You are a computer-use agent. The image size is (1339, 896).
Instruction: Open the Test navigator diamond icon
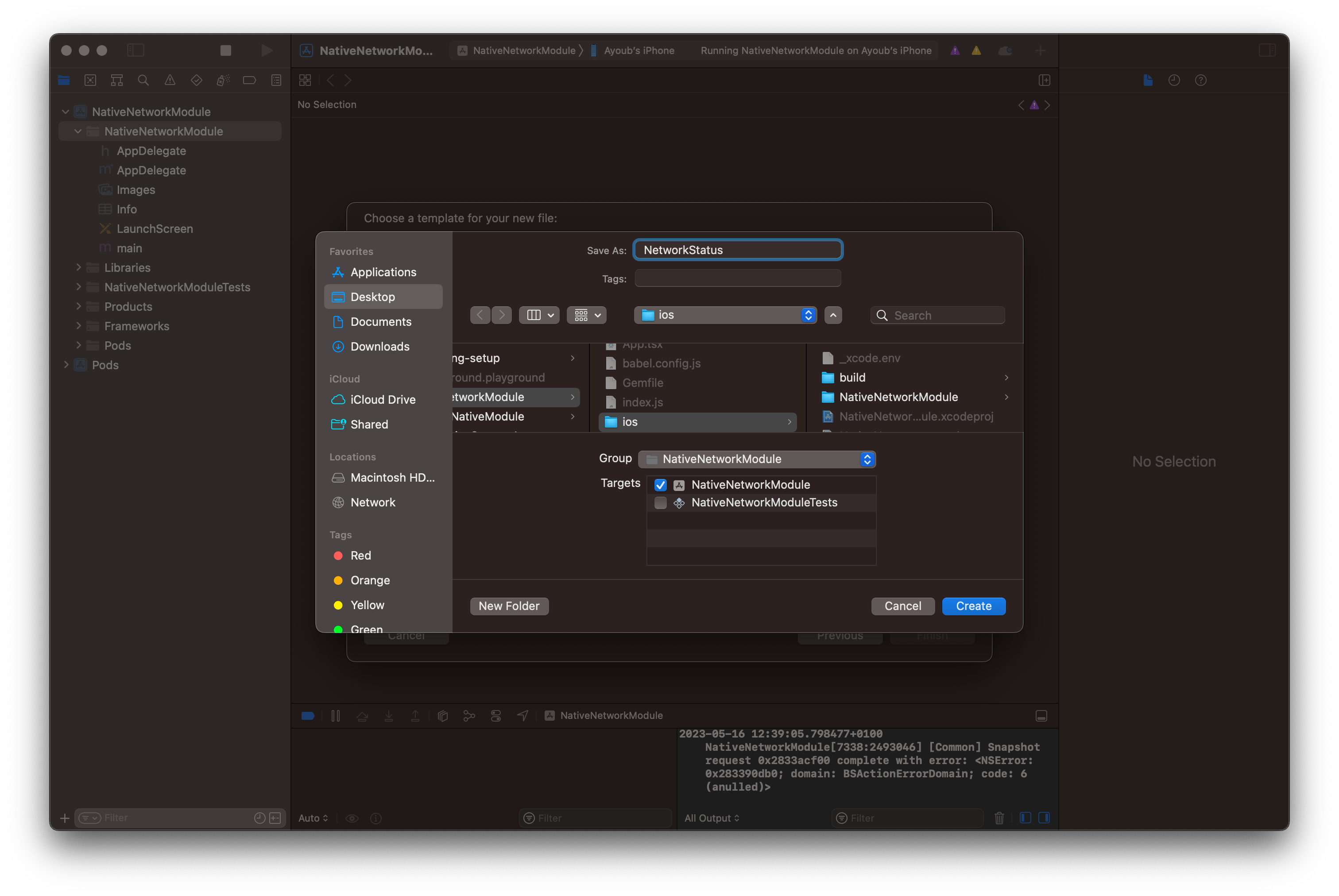pyautogui.click(x=197, y=80)
